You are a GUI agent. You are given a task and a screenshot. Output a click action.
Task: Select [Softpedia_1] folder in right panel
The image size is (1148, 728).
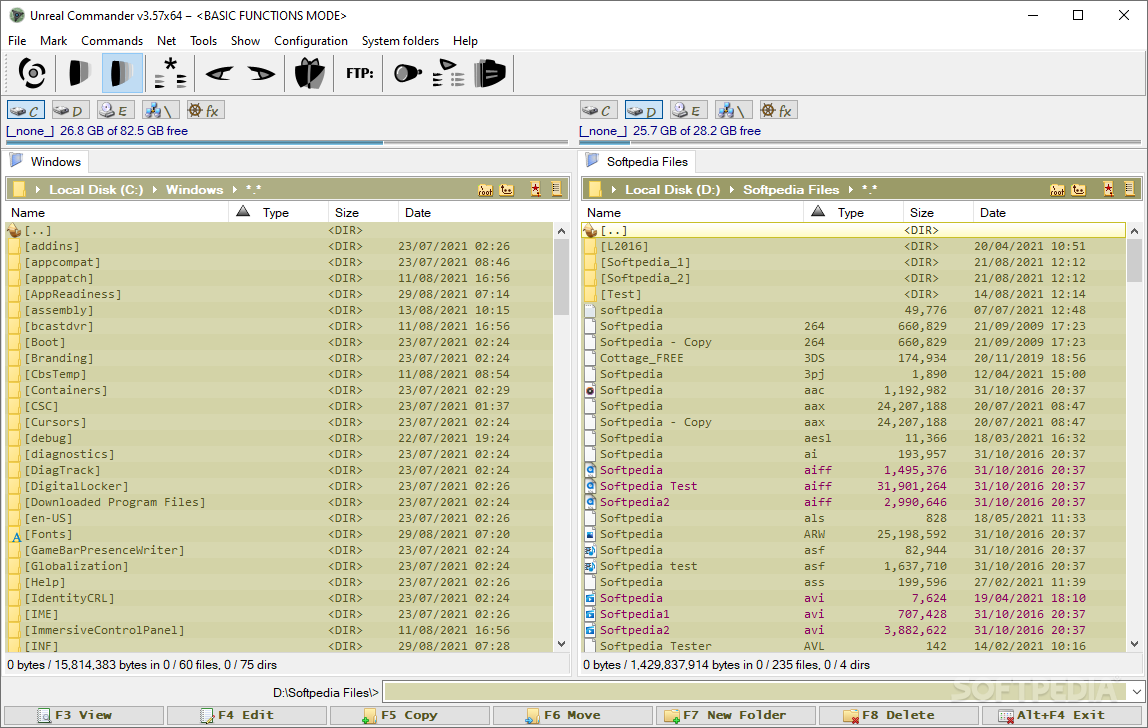[854, 262]
